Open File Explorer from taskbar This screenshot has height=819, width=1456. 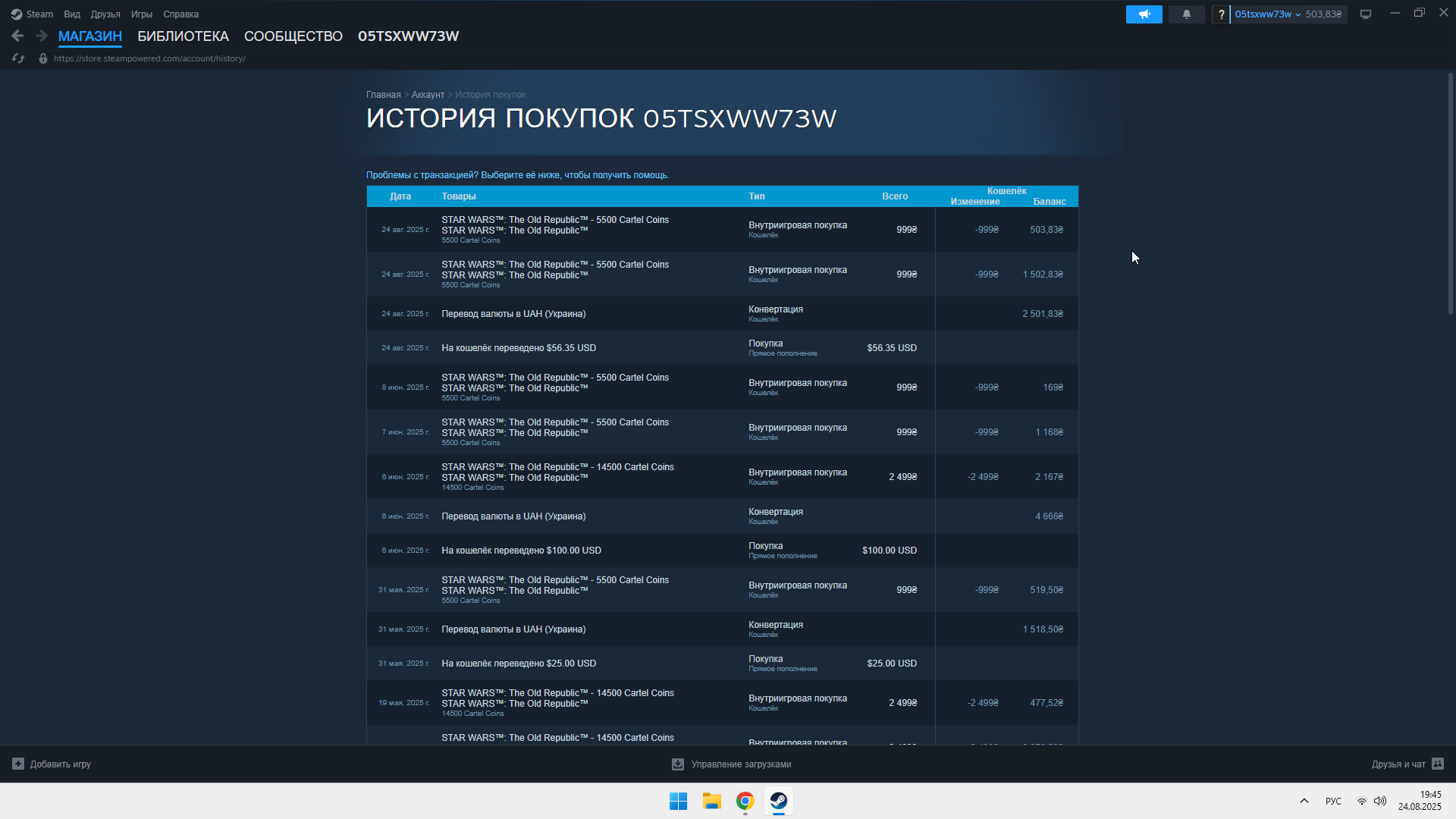pos(711,801)
